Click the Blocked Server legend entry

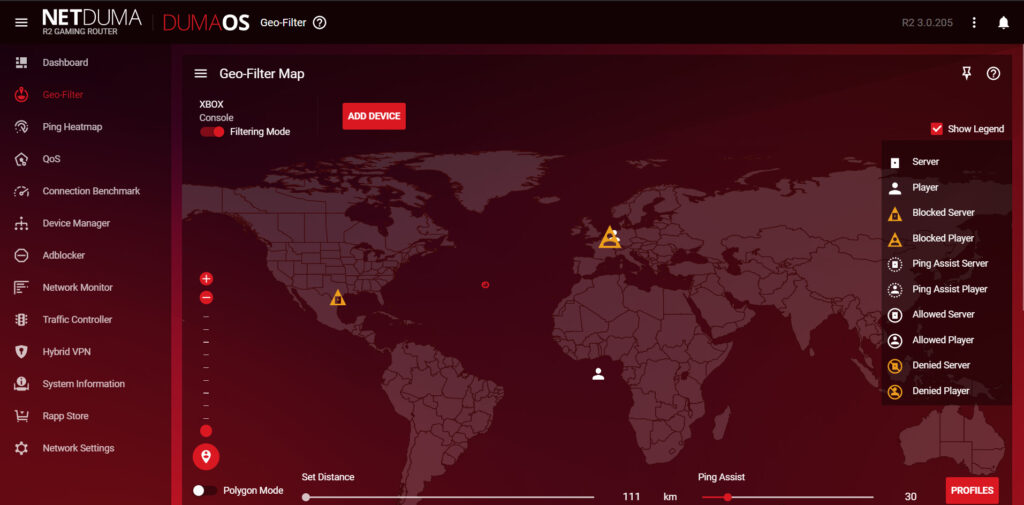click(944, 213)
